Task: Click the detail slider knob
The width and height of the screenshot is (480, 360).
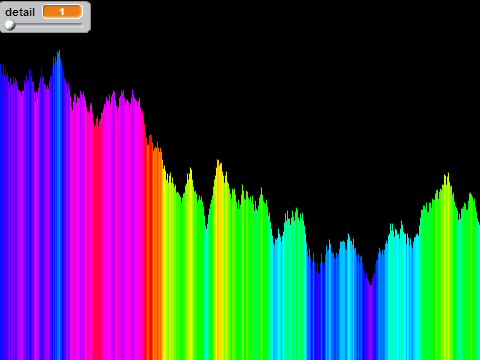Action: pyautogui.click(x=10, y=25)
